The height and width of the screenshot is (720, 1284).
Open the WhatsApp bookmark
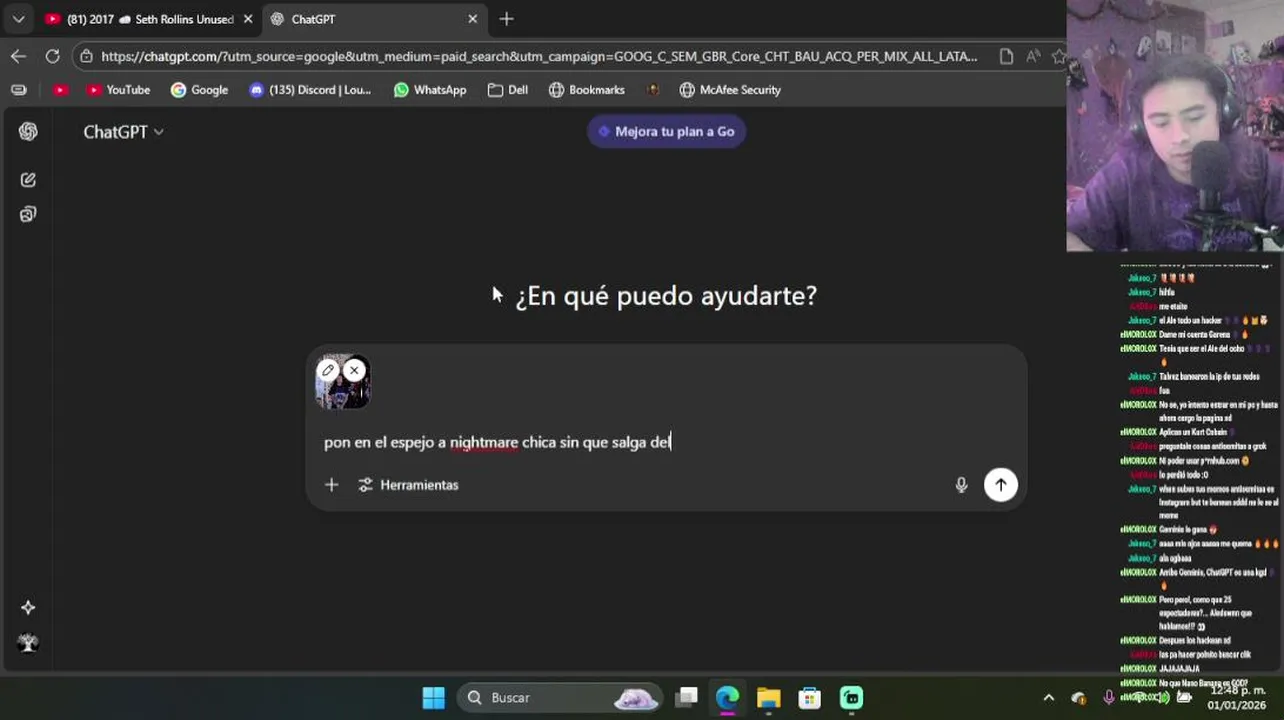click(x=430, y=90)
